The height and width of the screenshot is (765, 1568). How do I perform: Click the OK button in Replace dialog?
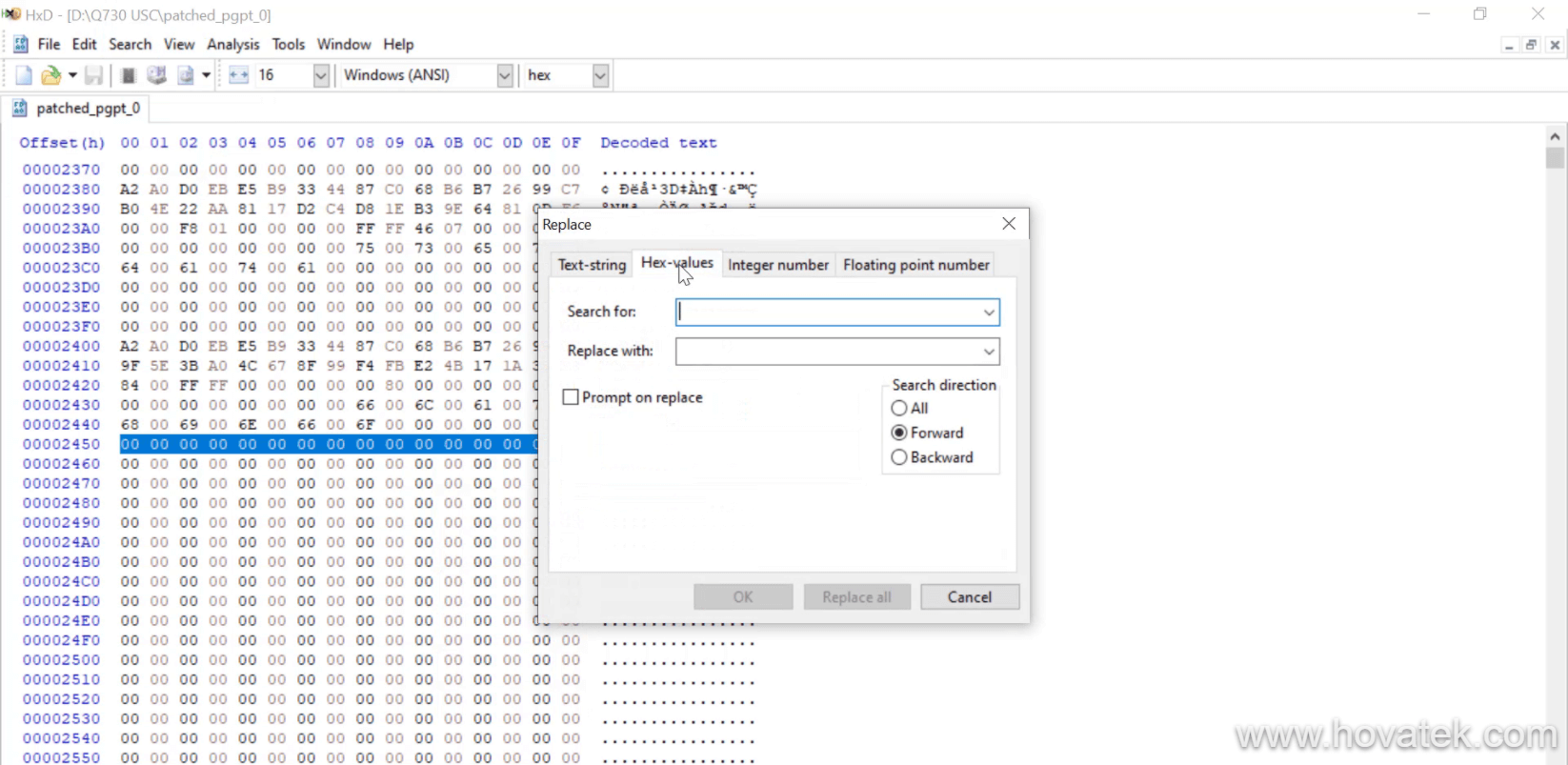[x=743, y=597]
